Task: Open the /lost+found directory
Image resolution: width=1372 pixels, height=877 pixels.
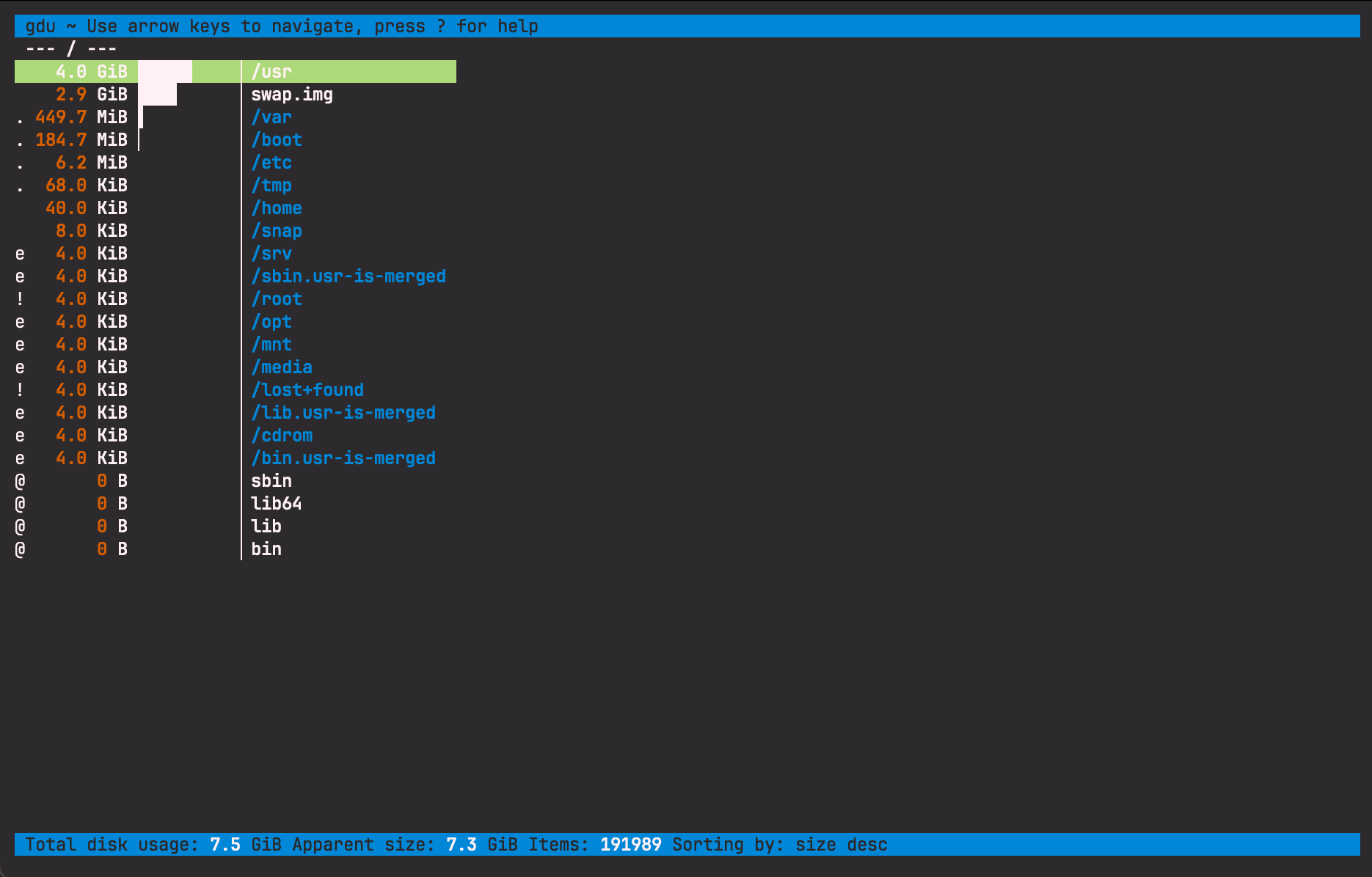Action: click(307, 389)
